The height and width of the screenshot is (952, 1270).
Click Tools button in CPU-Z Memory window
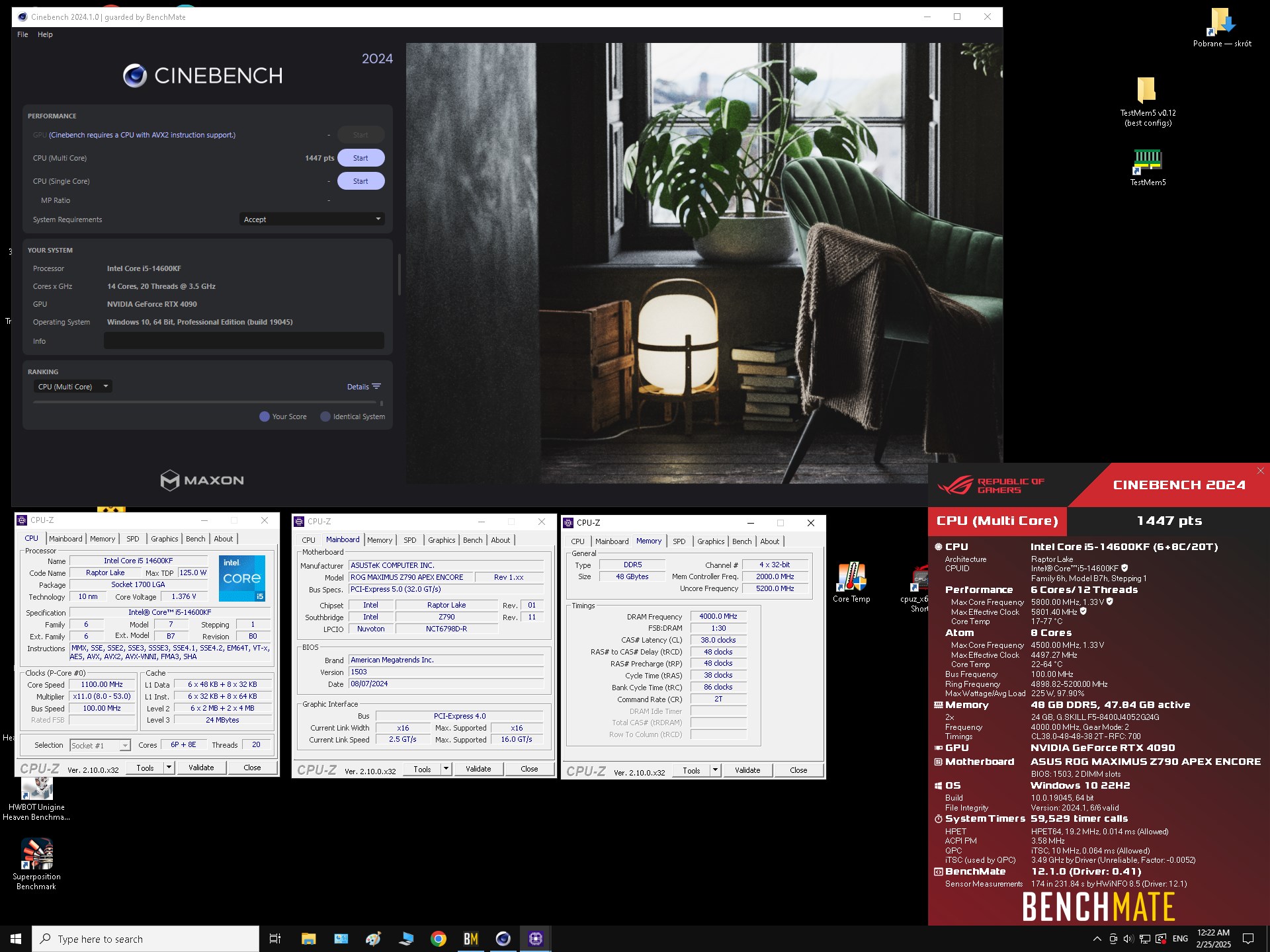point(691,770)
